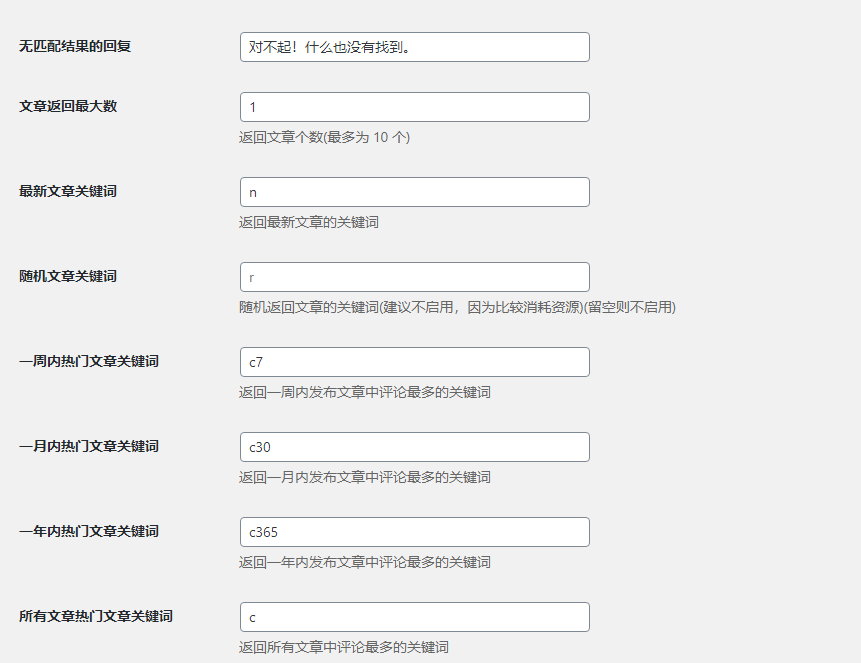Focus the monthly hot keyword field containing c30

click(414, 447)
